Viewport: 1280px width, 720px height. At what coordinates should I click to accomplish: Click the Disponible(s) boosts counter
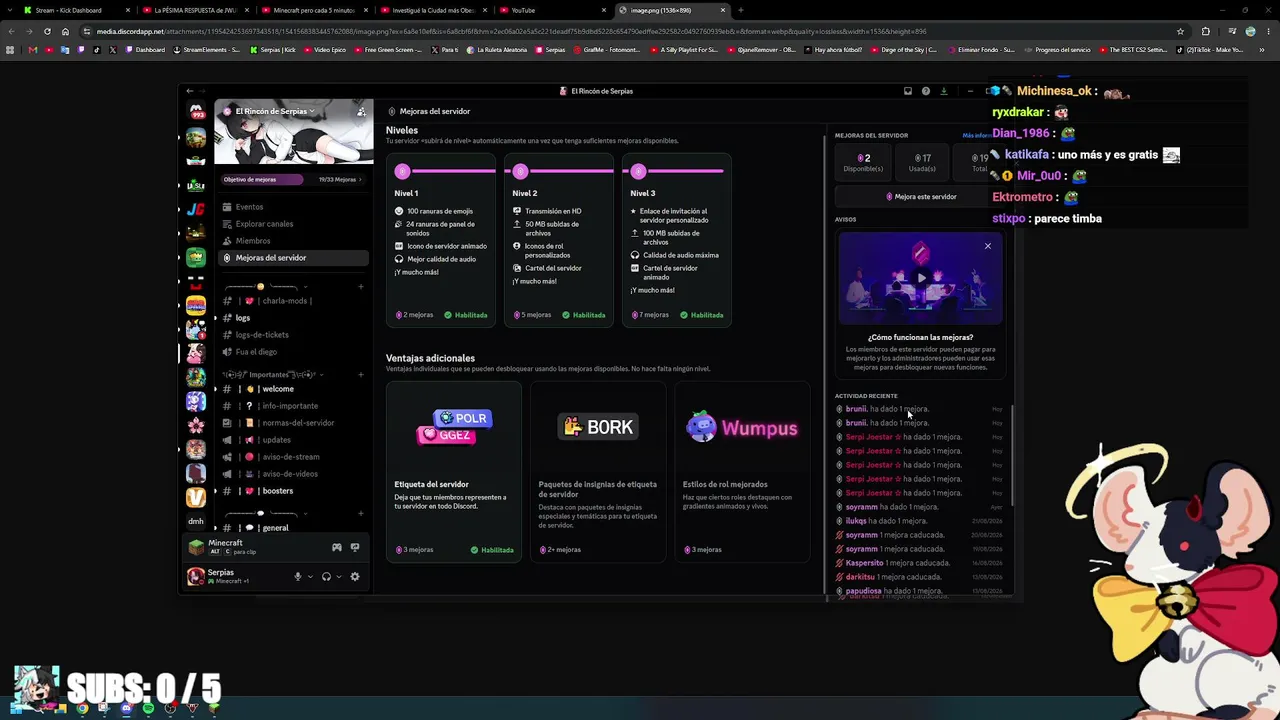(x=863, y=163)
